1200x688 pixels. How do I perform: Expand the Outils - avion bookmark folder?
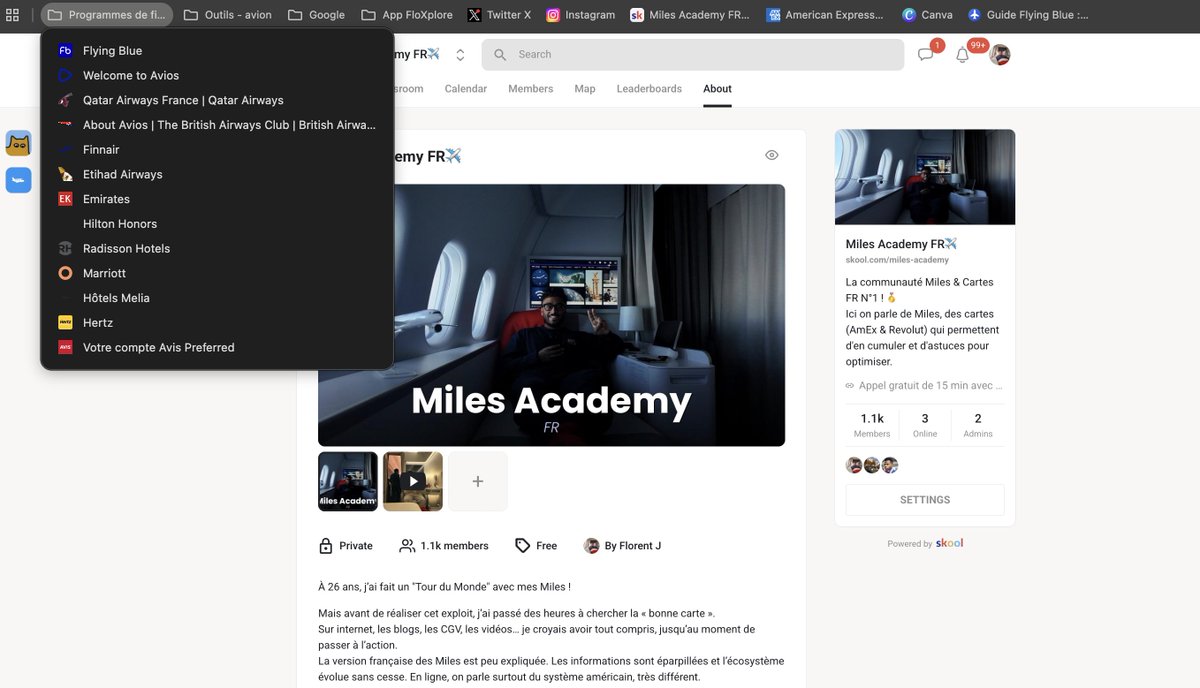pyautogui.click(x=228, y=15)
